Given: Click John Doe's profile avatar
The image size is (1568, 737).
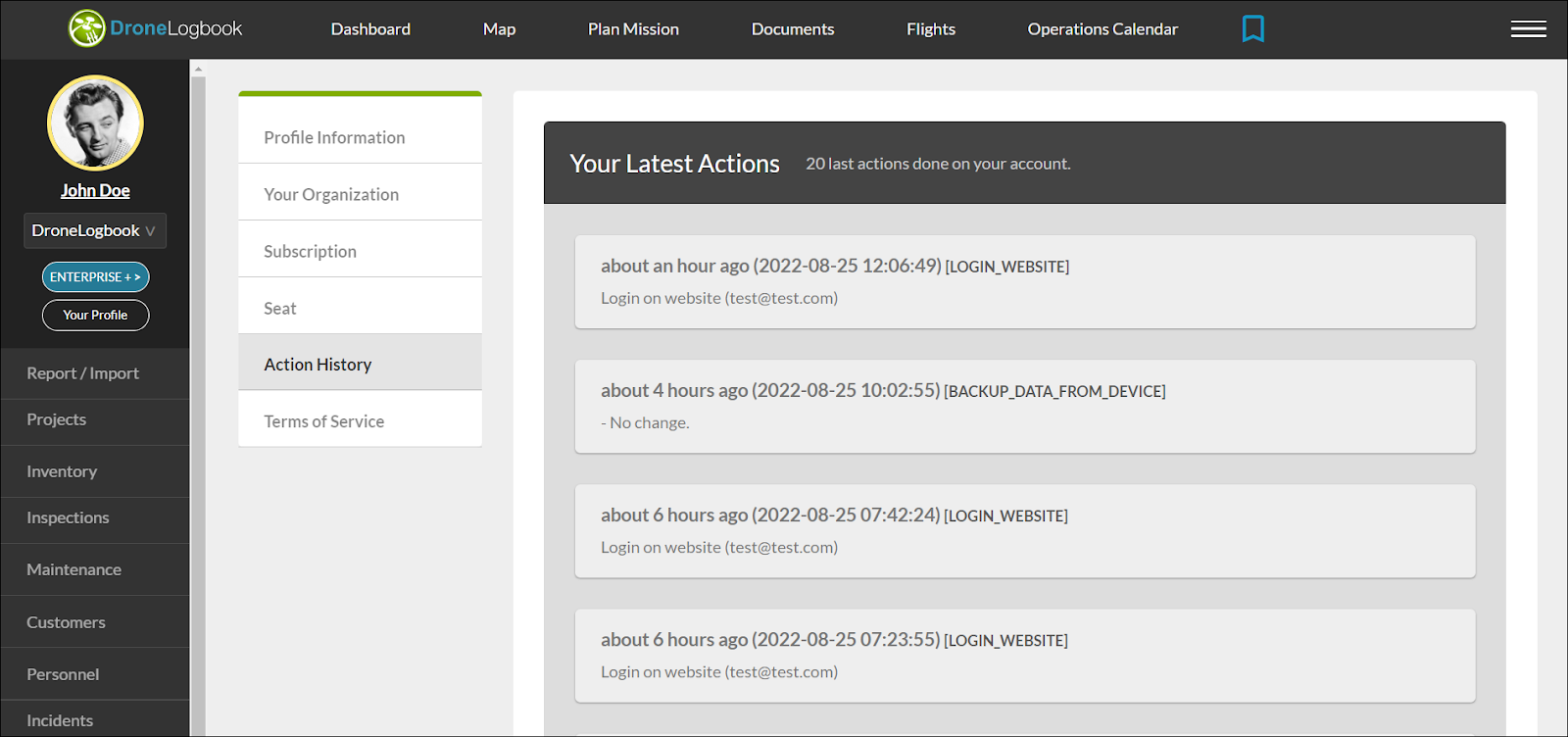Looking at the screenshot, I should pyautogui.click(x=95, y=123).
